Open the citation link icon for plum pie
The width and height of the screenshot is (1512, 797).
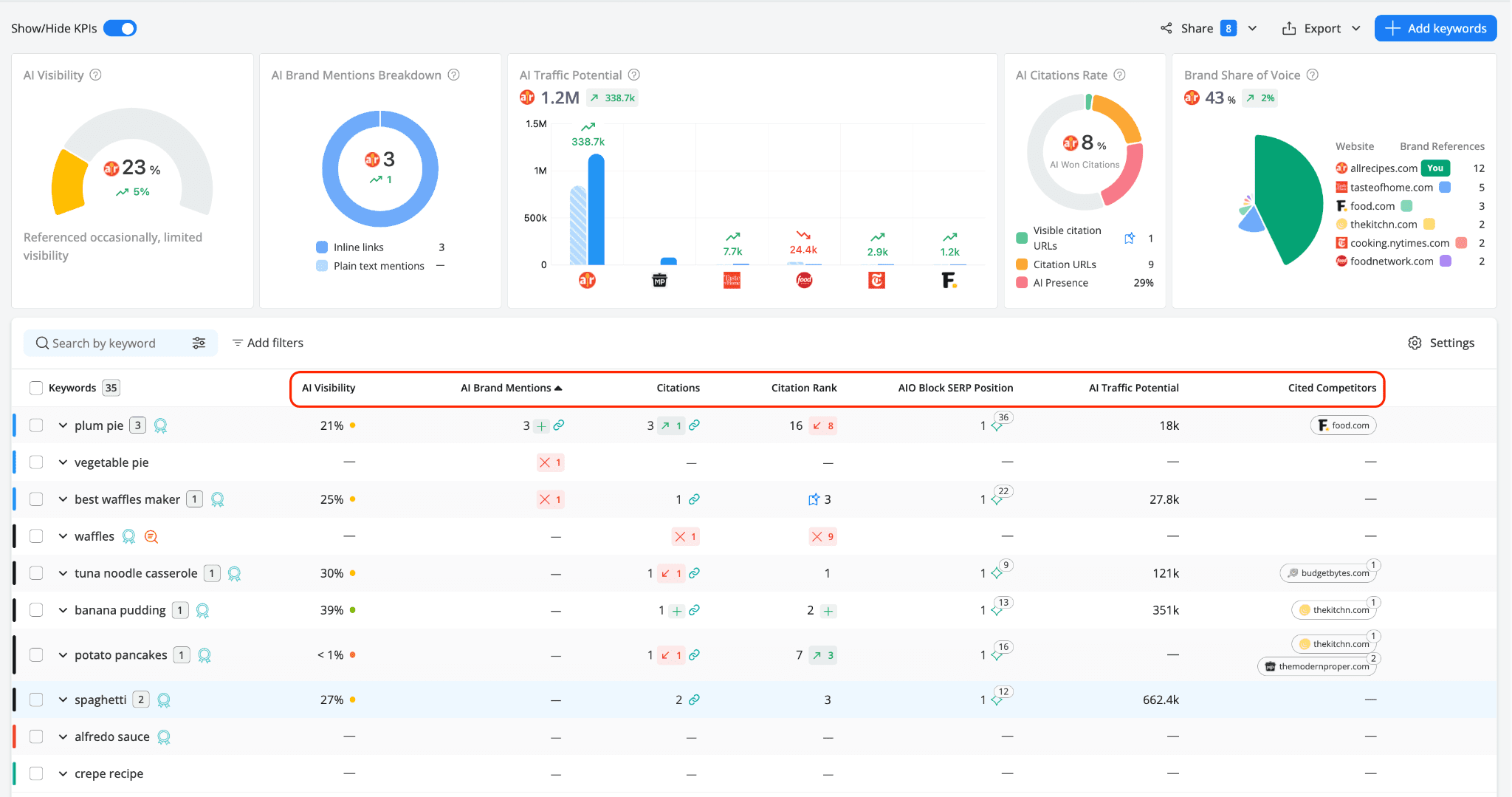pyautogui.click(x=695, y=425)
